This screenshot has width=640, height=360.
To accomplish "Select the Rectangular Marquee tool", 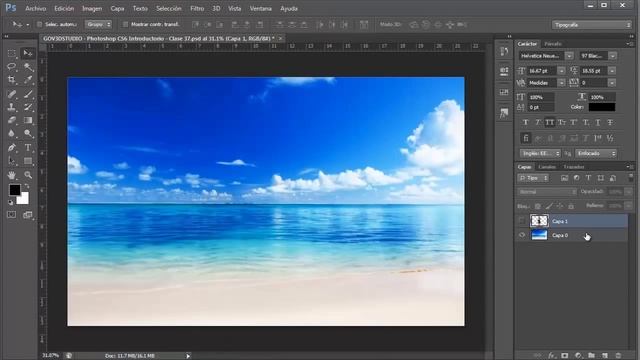I will tap(11, 53).
